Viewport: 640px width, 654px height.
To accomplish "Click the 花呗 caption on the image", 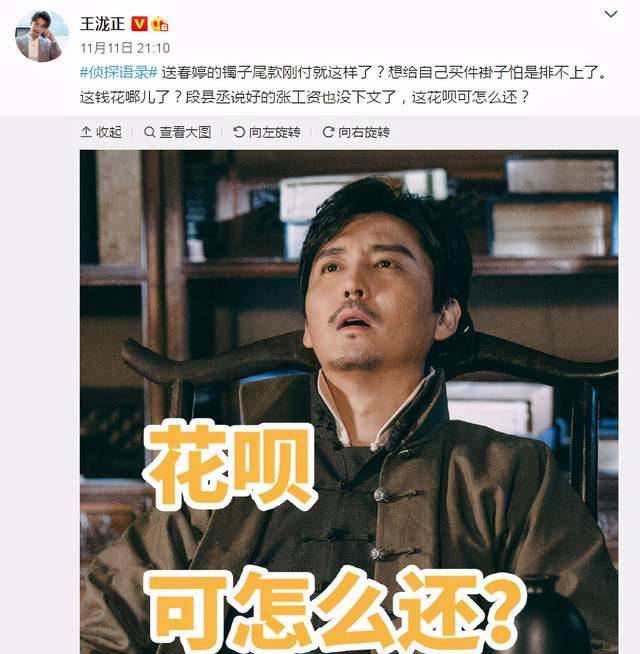I will coord(230,465).
